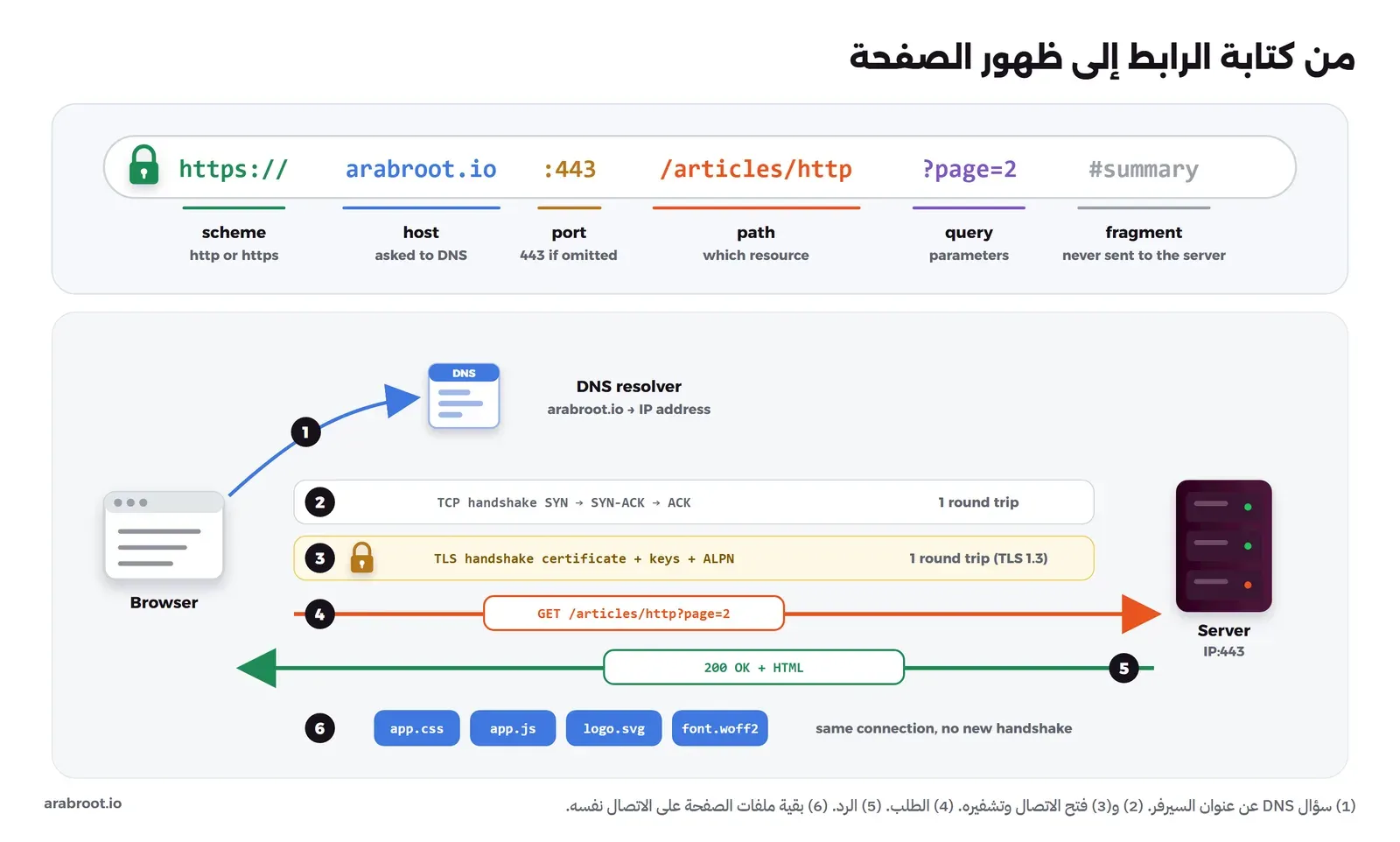Click the 'IP:443' text under Server
The image size is (1400, 842).
point(1223,651)
